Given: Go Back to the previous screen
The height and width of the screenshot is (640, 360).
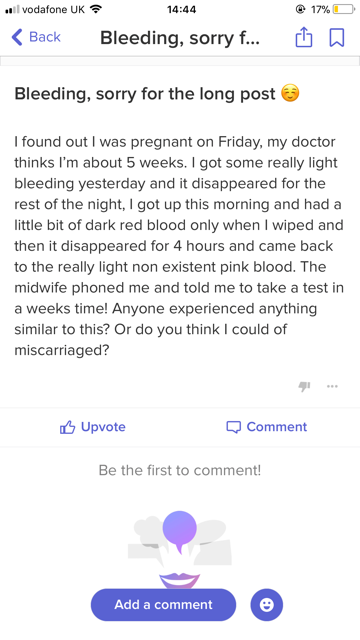Looking at the screenshot, I should click(36, 37).
